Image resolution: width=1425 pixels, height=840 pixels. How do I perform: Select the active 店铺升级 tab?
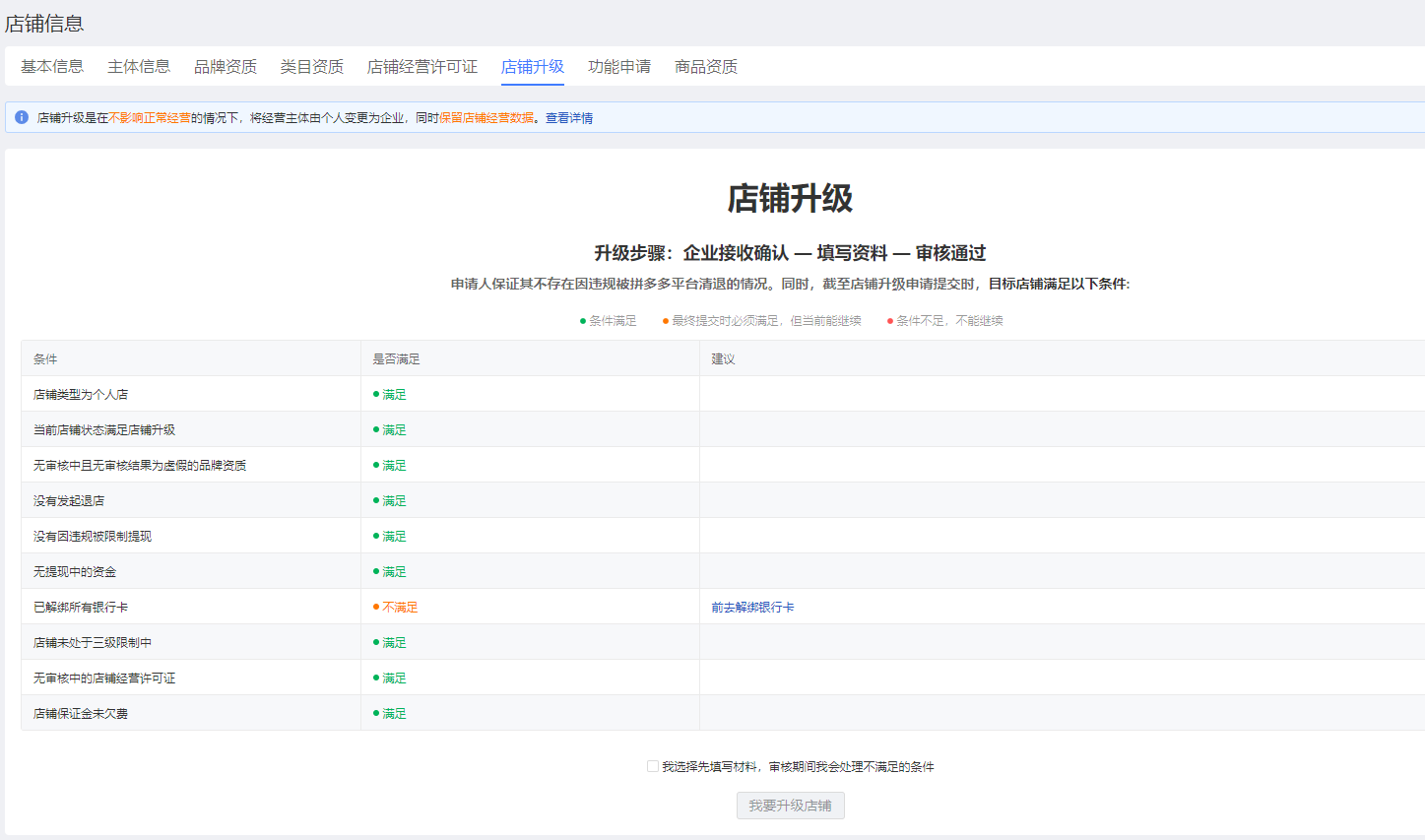[x=533, y=67]
